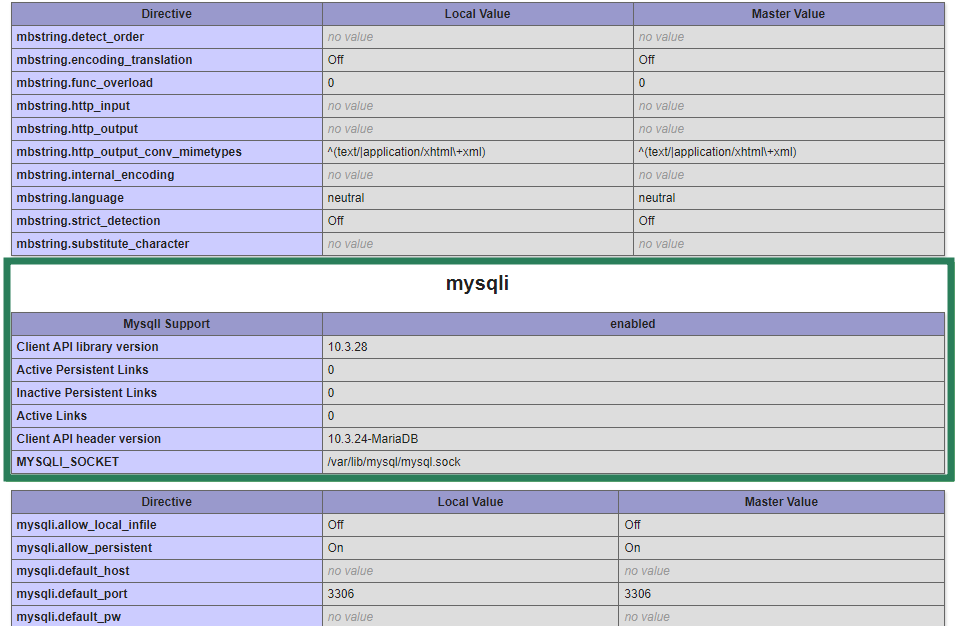The height and width of the screenshot is (626, 969).
Task: Select the mbstring.language directive name
Action: (x=70, y=198)
